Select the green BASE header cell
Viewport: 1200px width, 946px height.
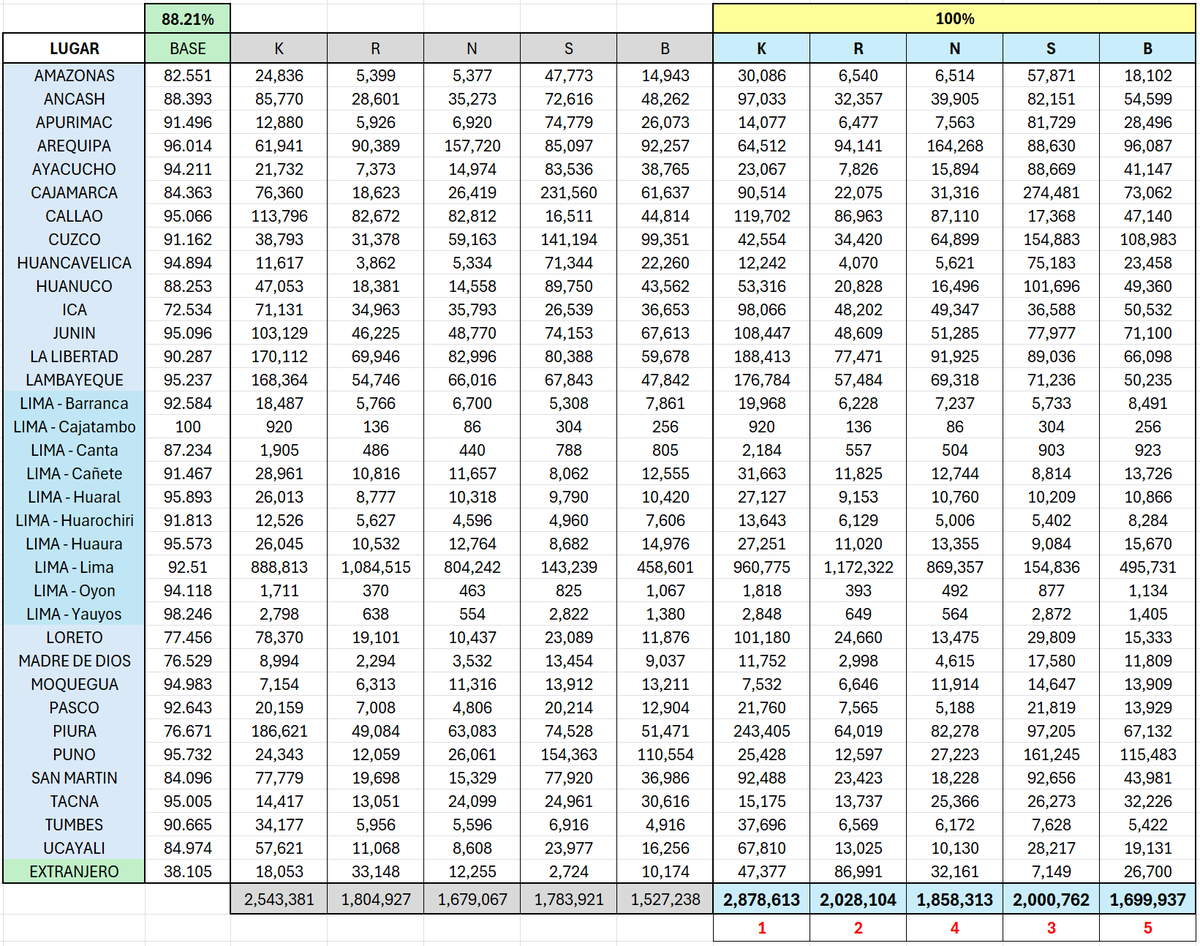click(x=187, y=48)
